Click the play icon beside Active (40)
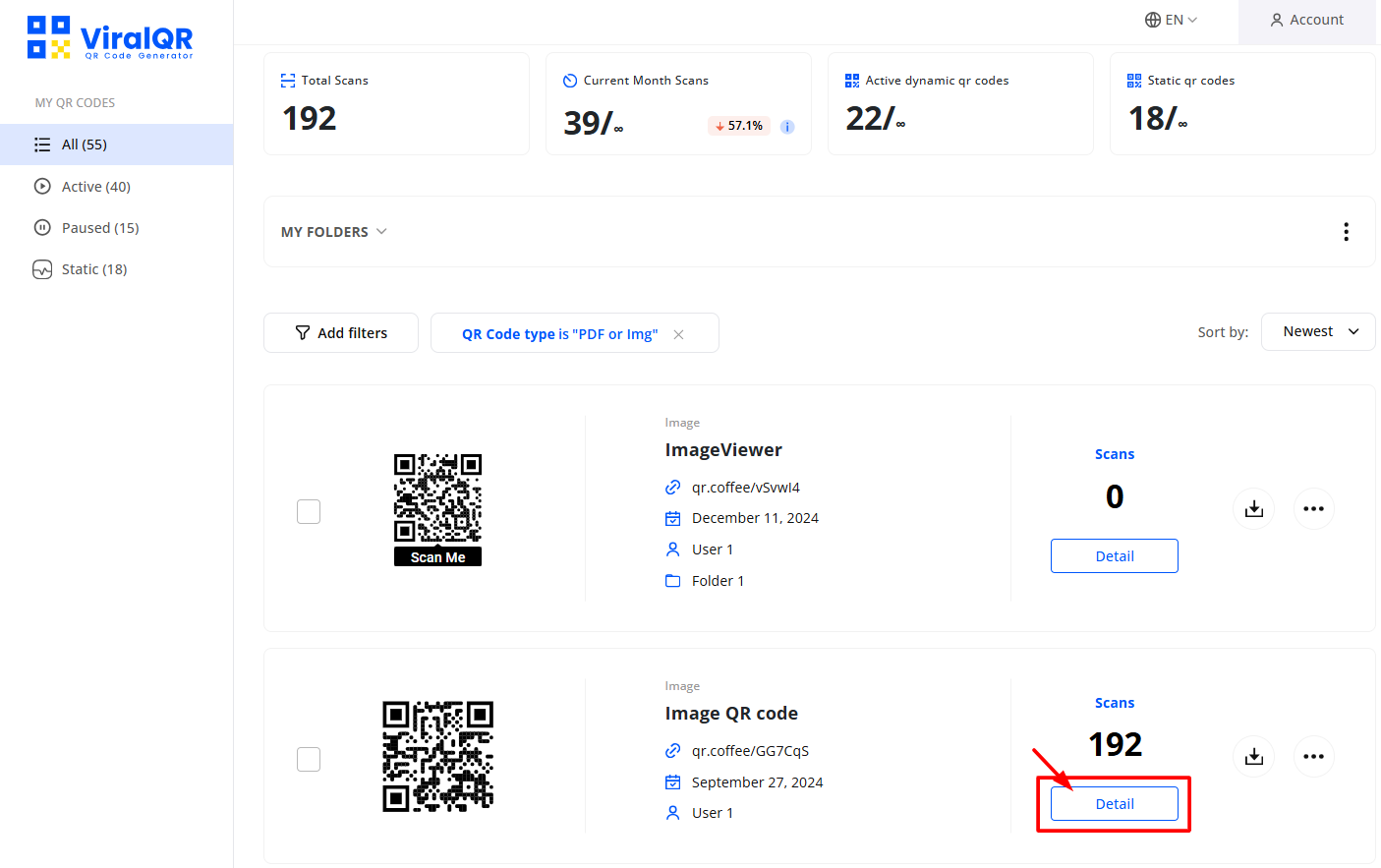Screen dimensions: 1381x868 42,187
